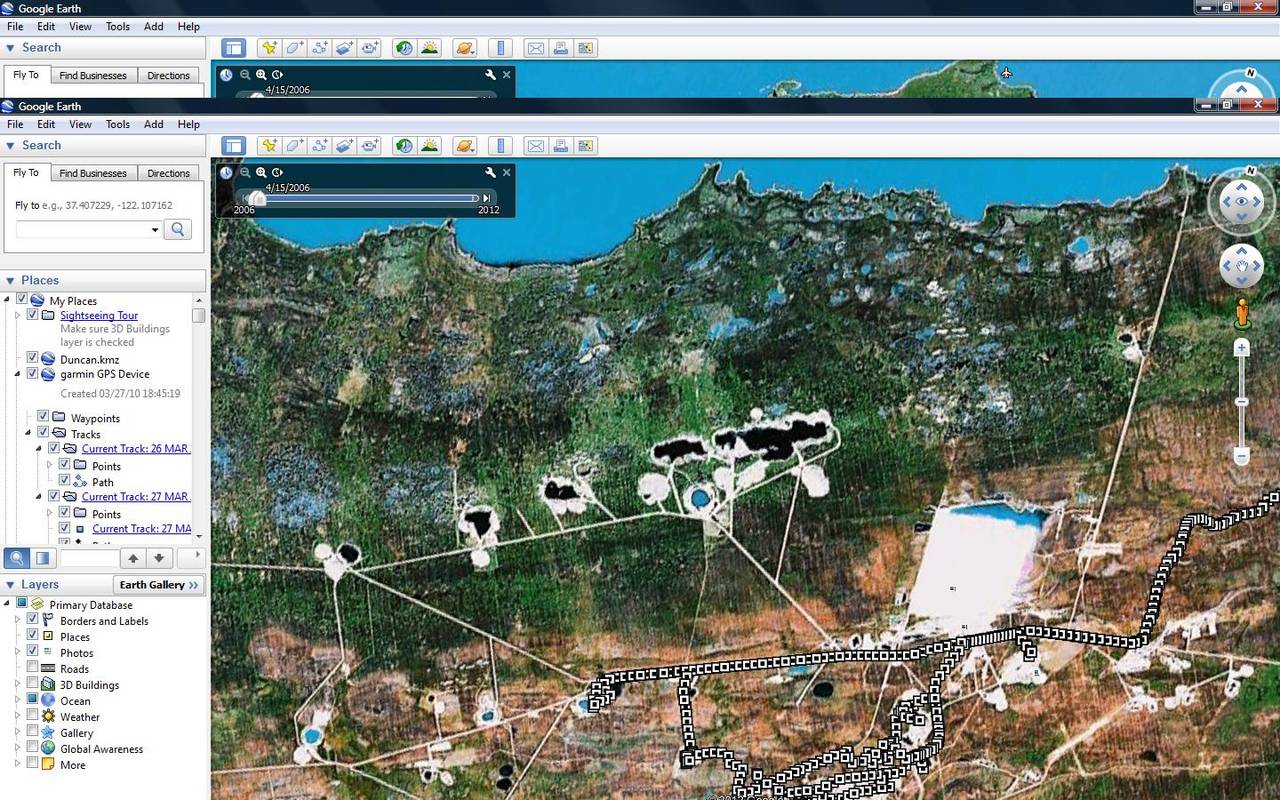The height and width of the screenshot is (800, 1280).
Task: Show the ruler tool
Action: pyautogui.click(x=500, y=146)
